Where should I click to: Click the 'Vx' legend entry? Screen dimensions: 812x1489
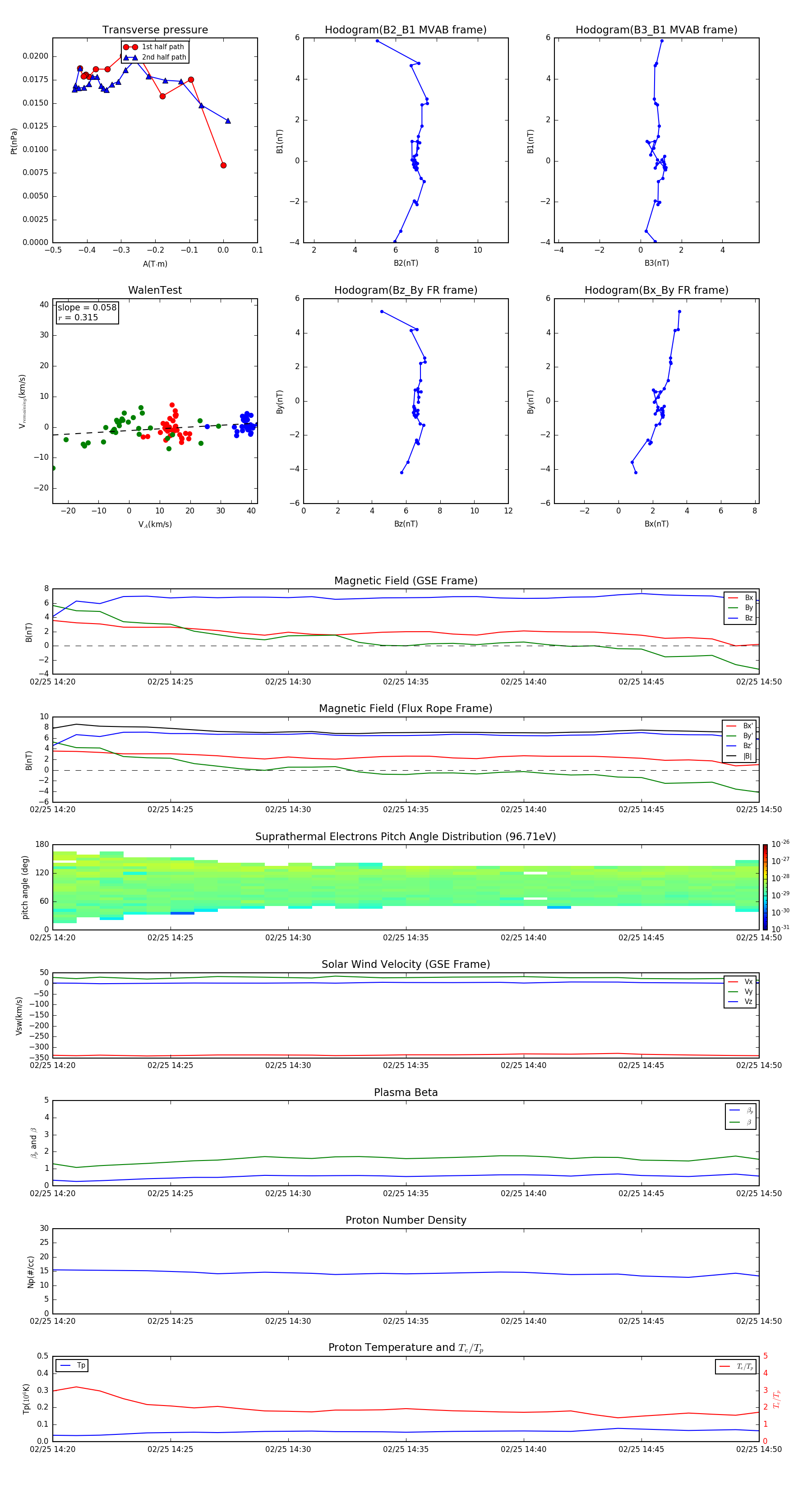[740, 981]
